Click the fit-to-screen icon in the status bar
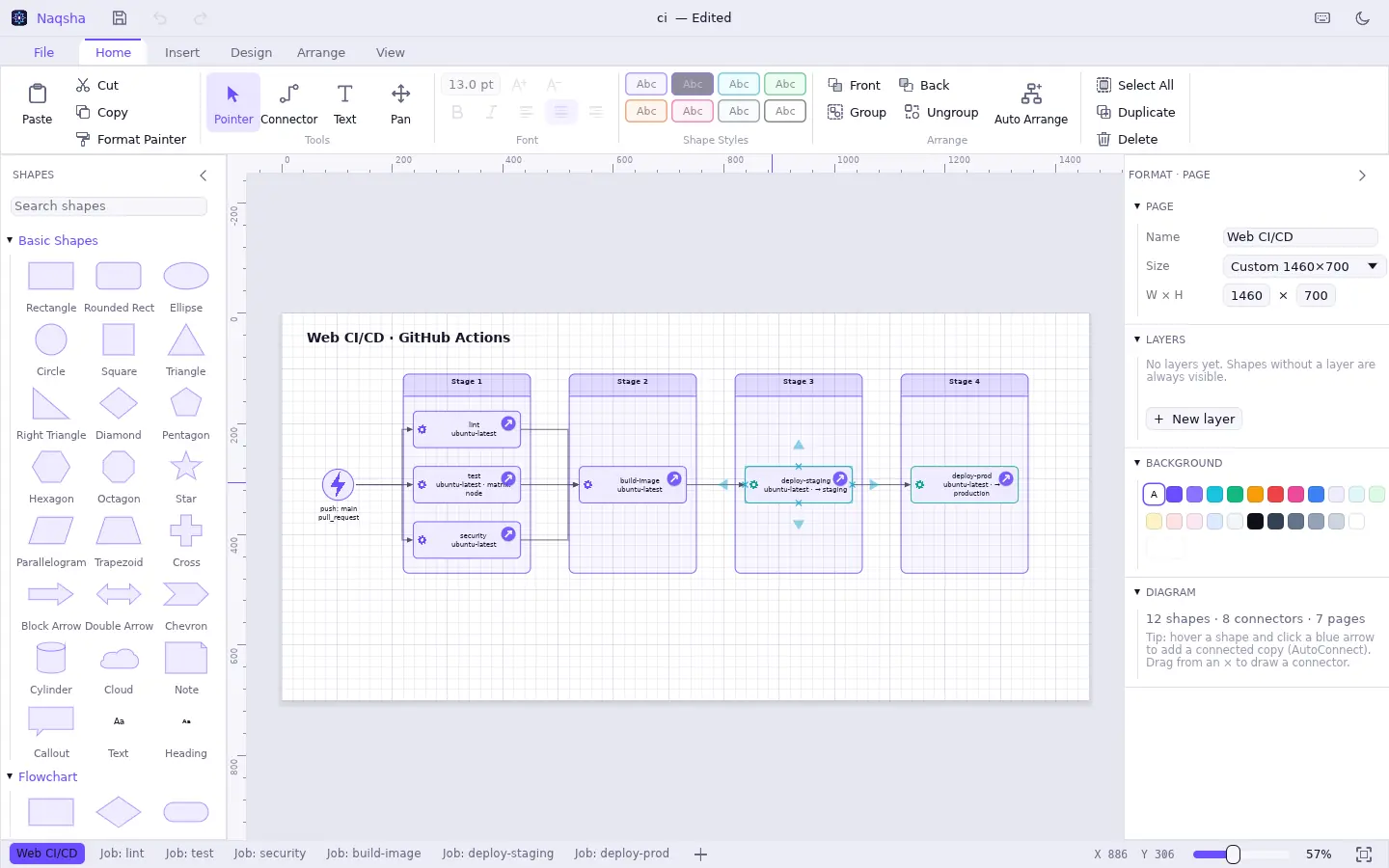The width and height of the screenshot is (1389, 868). (x=1364, y=854)
